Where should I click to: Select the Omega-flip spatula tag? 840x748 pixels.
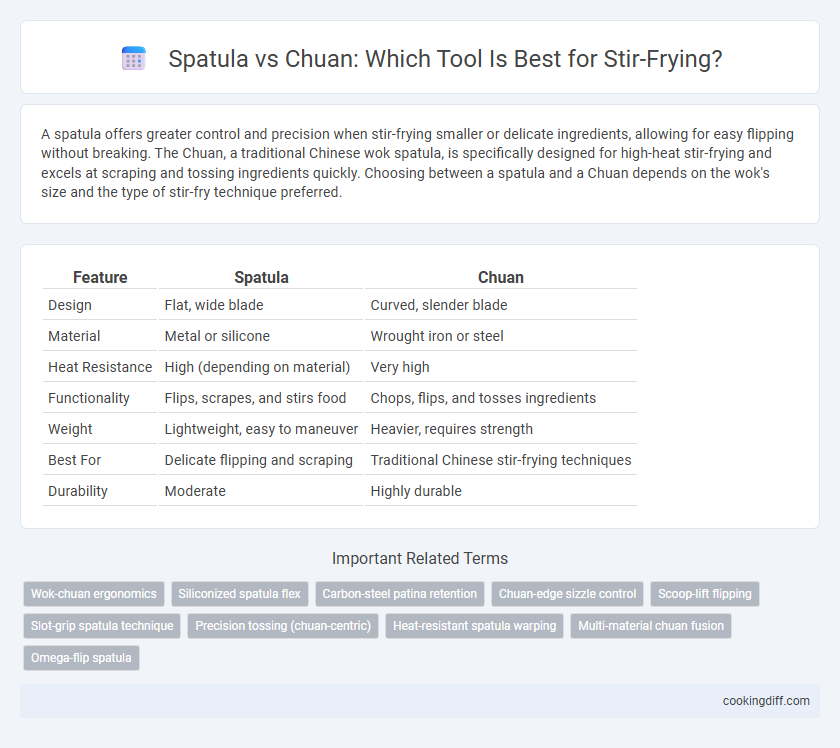[81, 657]
